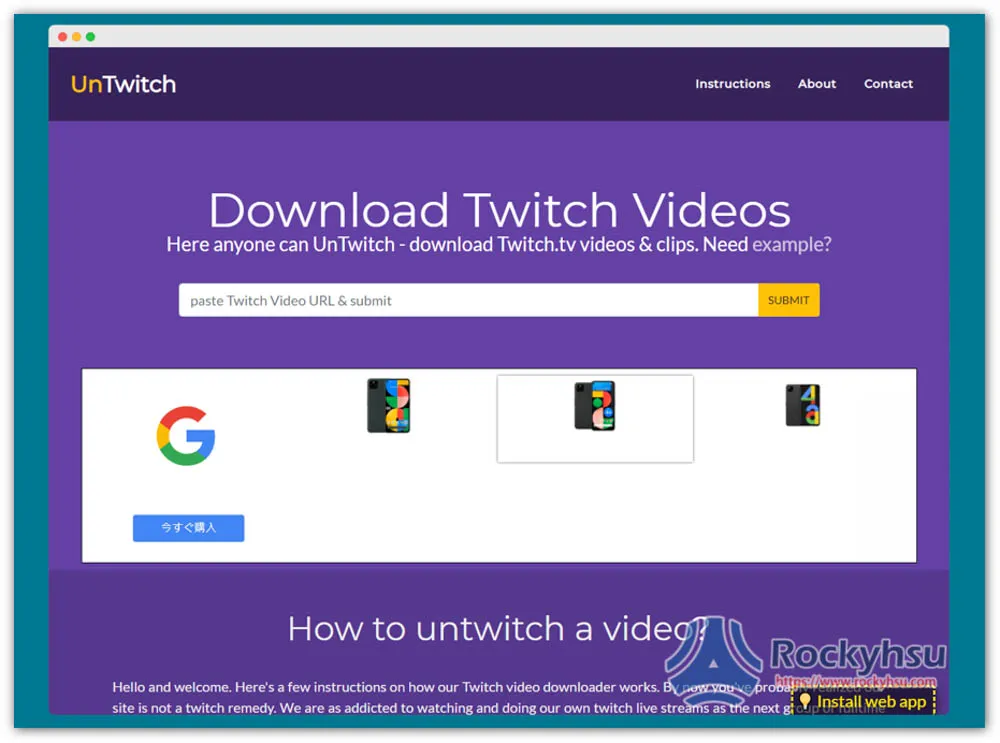This screenshot has width=1000, height=743.
Task: Open the About page link
Action: tap(816, 84)
